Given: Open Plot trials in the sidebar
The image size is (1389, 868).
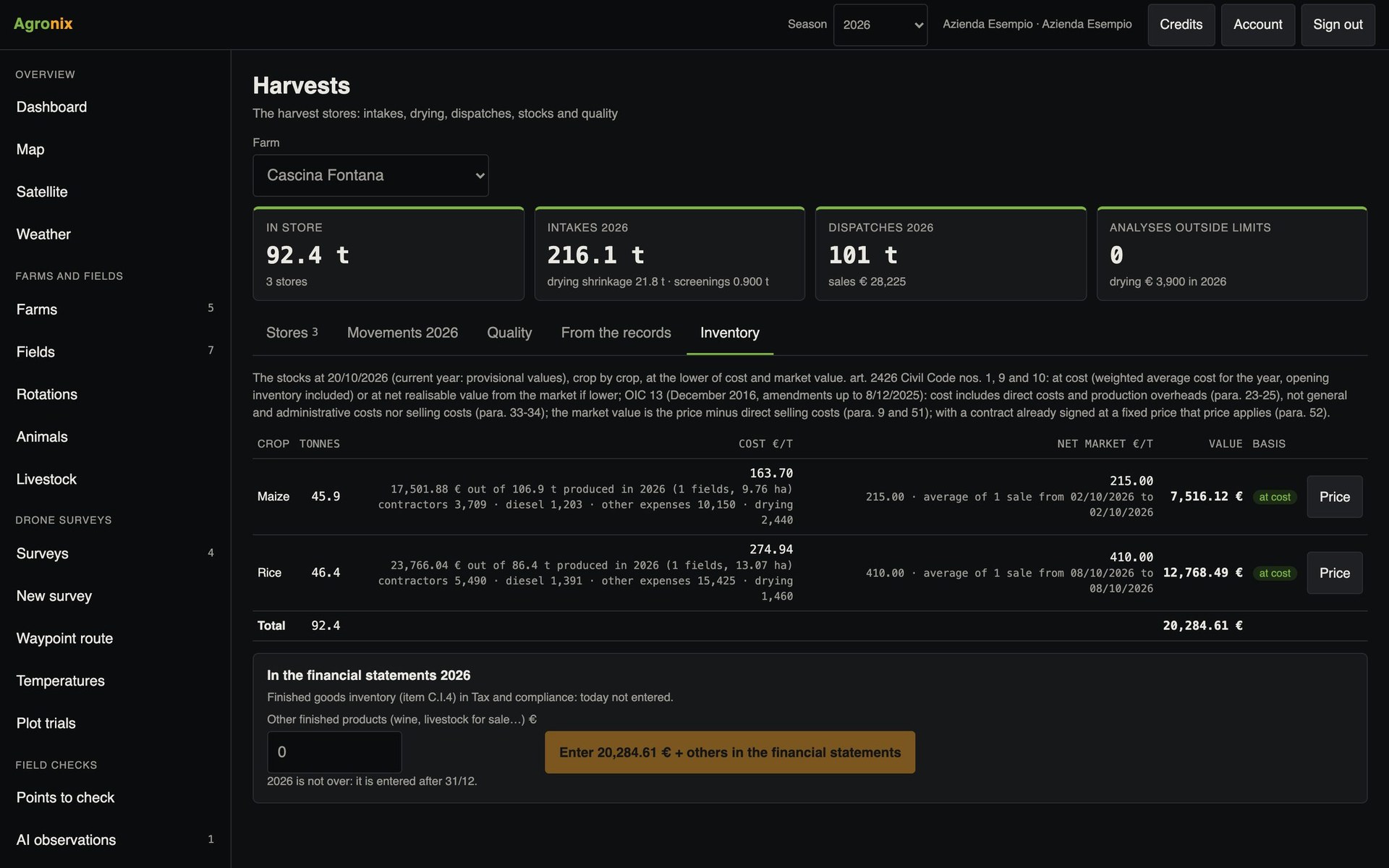Looking at the screenshot, I should [x=115, y=723].
